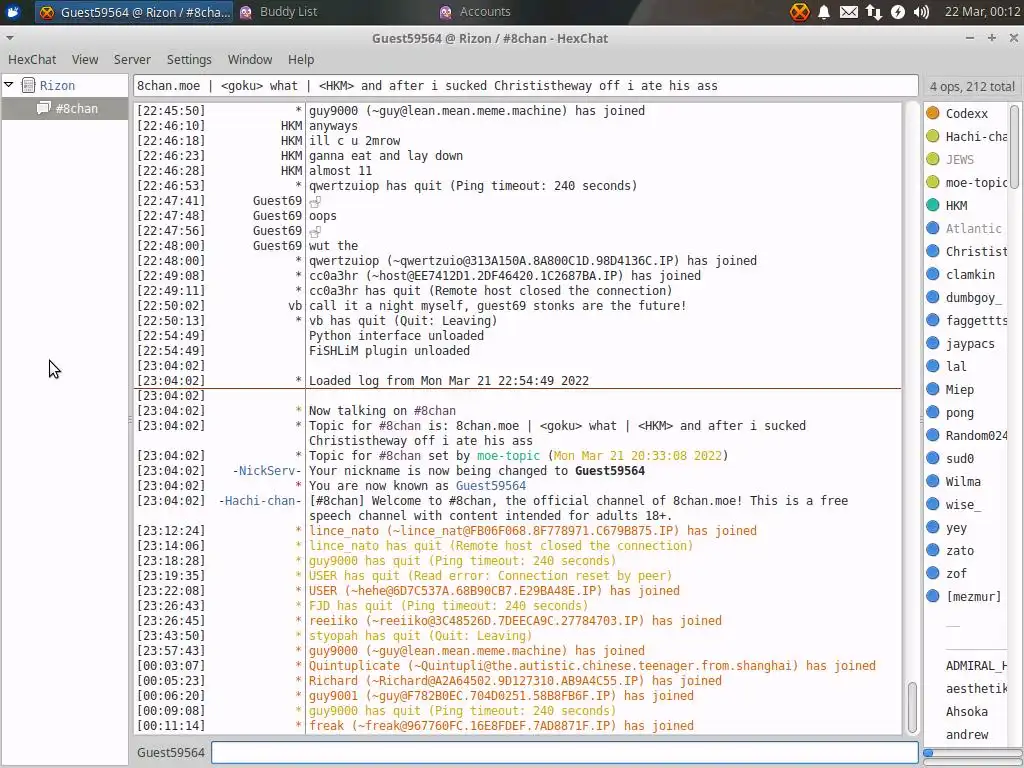The width and height of the screenshot is (1024, 768).
Task: Click the user list vertical scrollbar
Action: tap(1014, 147)
